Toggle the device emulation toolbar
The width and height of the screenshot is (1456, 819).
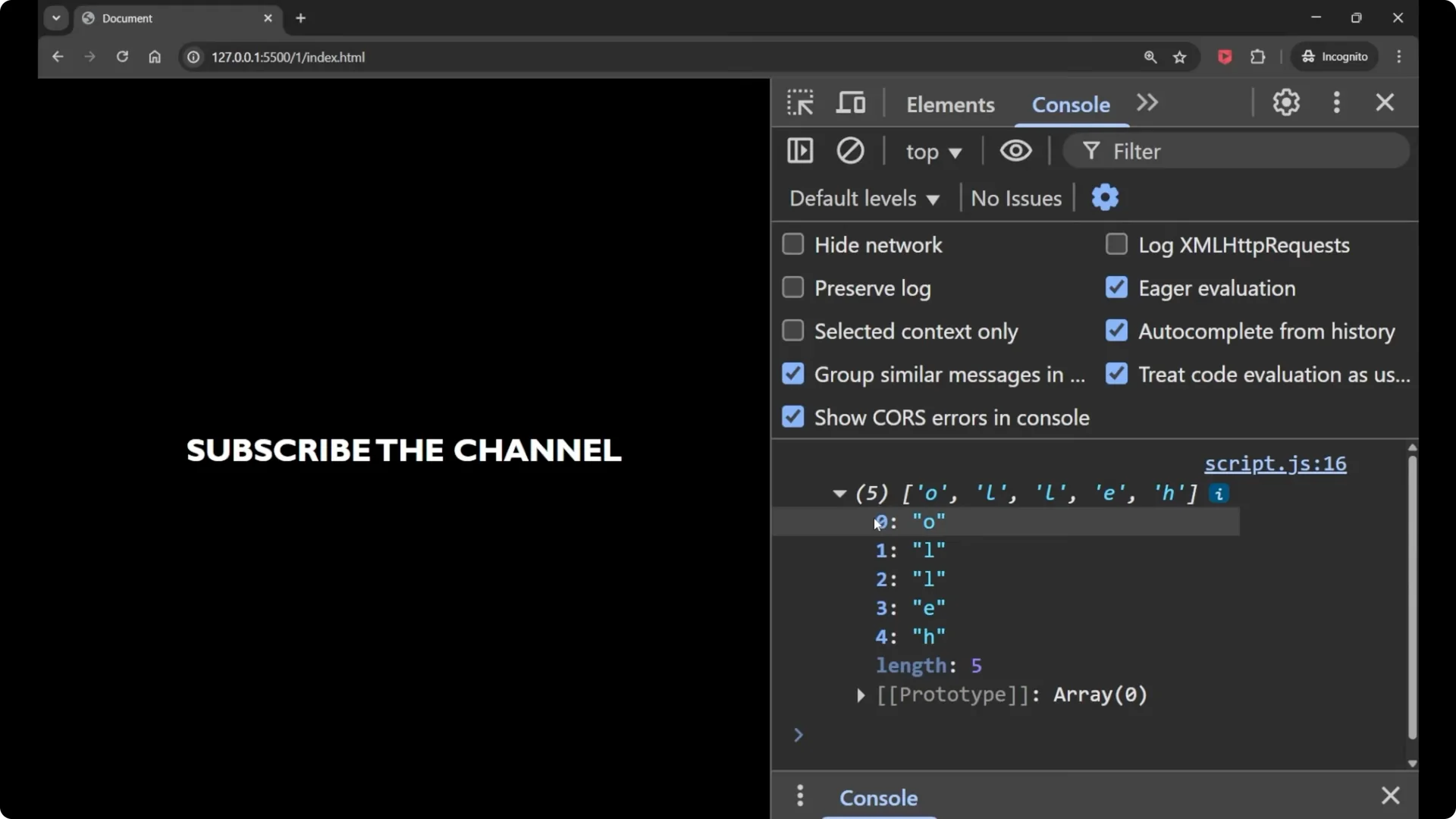pyautogui.click(x=851, y=102)
